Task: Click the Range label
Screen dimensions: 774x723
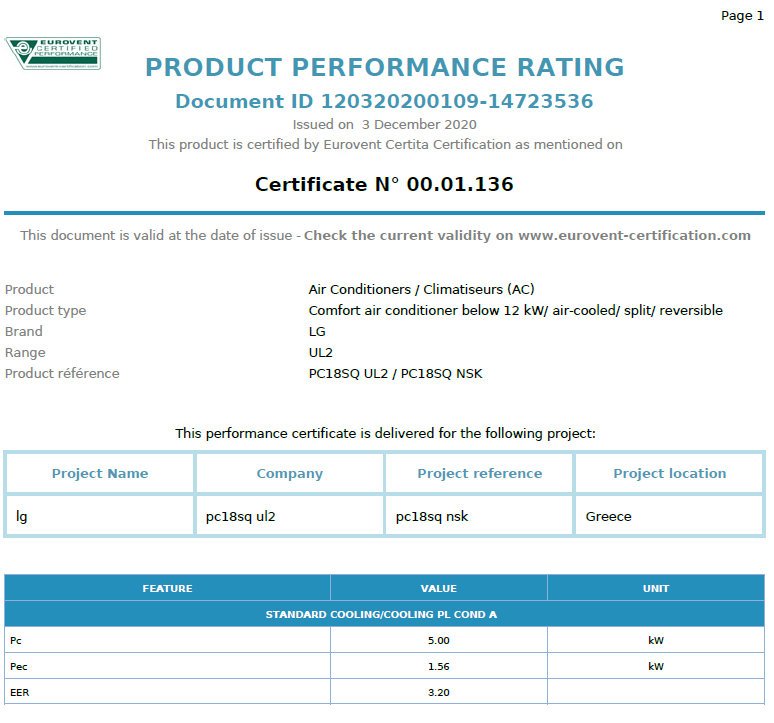Action: pyautogui.click(x=25, y=353)
